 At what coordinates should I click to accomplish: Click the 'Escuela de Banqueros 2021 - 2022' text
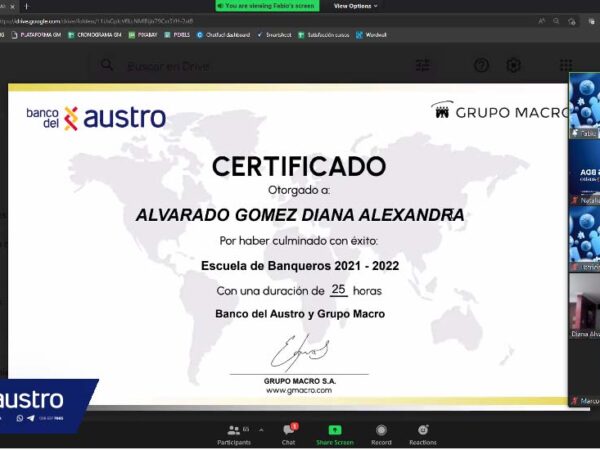click(300, 266)
